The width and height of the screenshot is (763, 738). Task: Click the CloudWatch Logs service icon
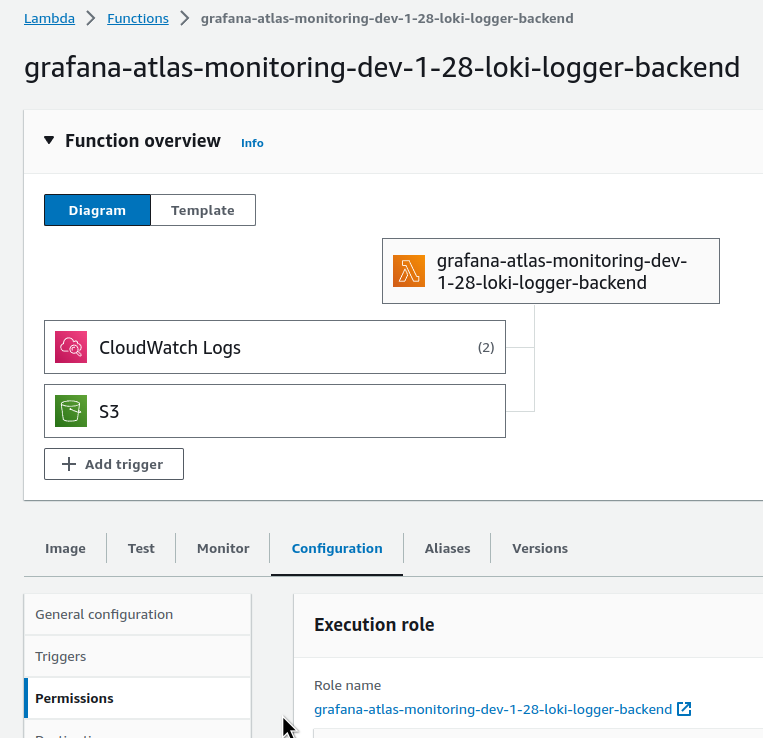coord(72,347)
